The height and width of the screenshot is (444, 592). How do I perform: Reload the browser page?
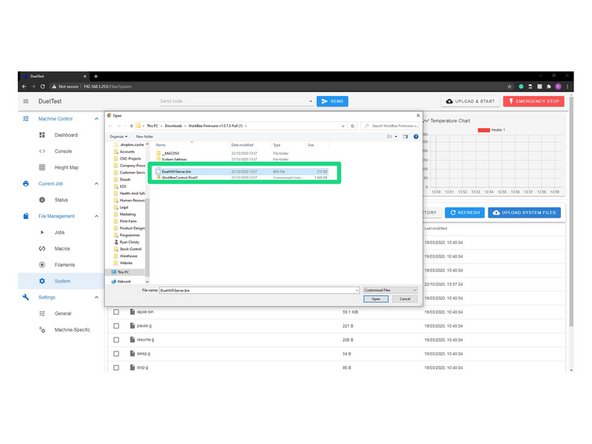coord(43,86)
